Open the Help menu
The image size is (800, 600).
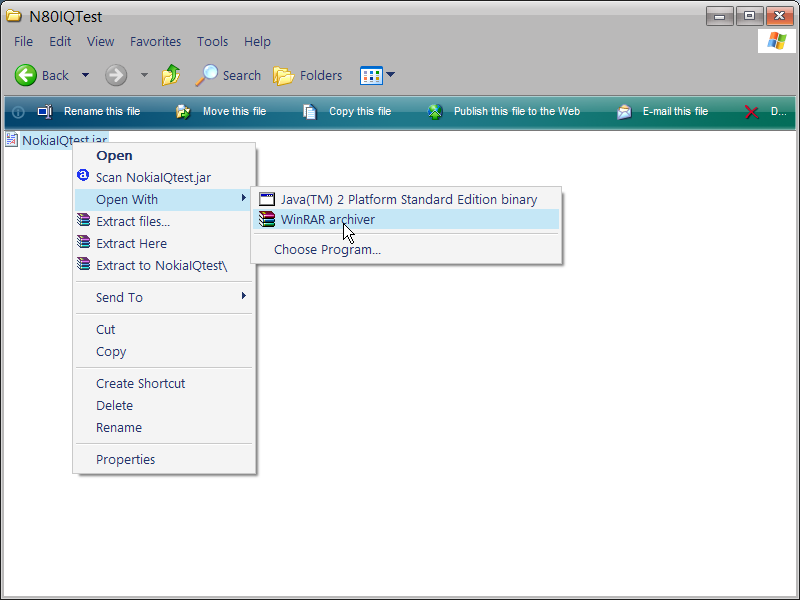point(257,41)
